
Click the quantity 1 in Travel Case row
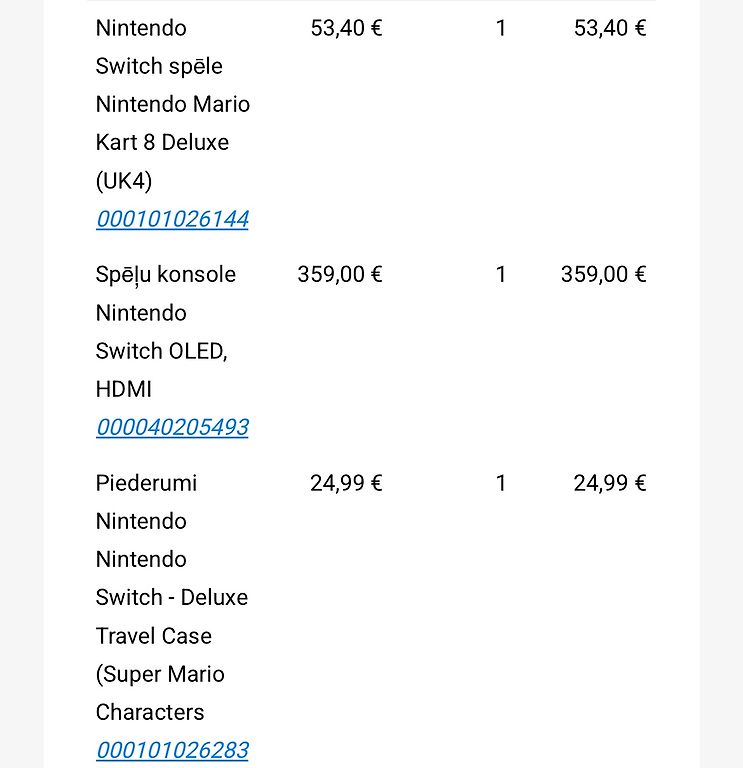coord(501,483)
